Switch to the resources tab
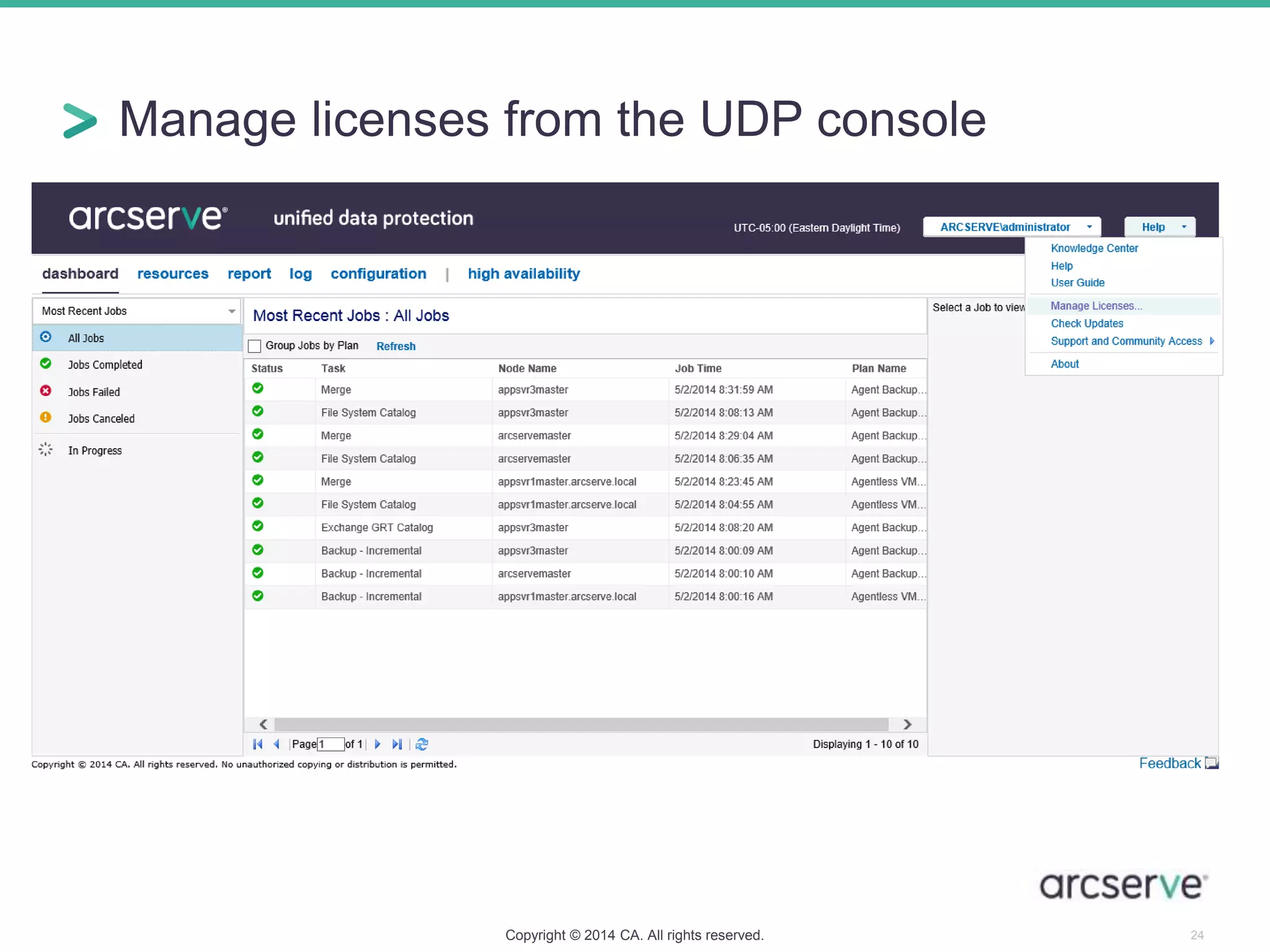The width and height of the screenshot is (1270, 952). (173, 274)
